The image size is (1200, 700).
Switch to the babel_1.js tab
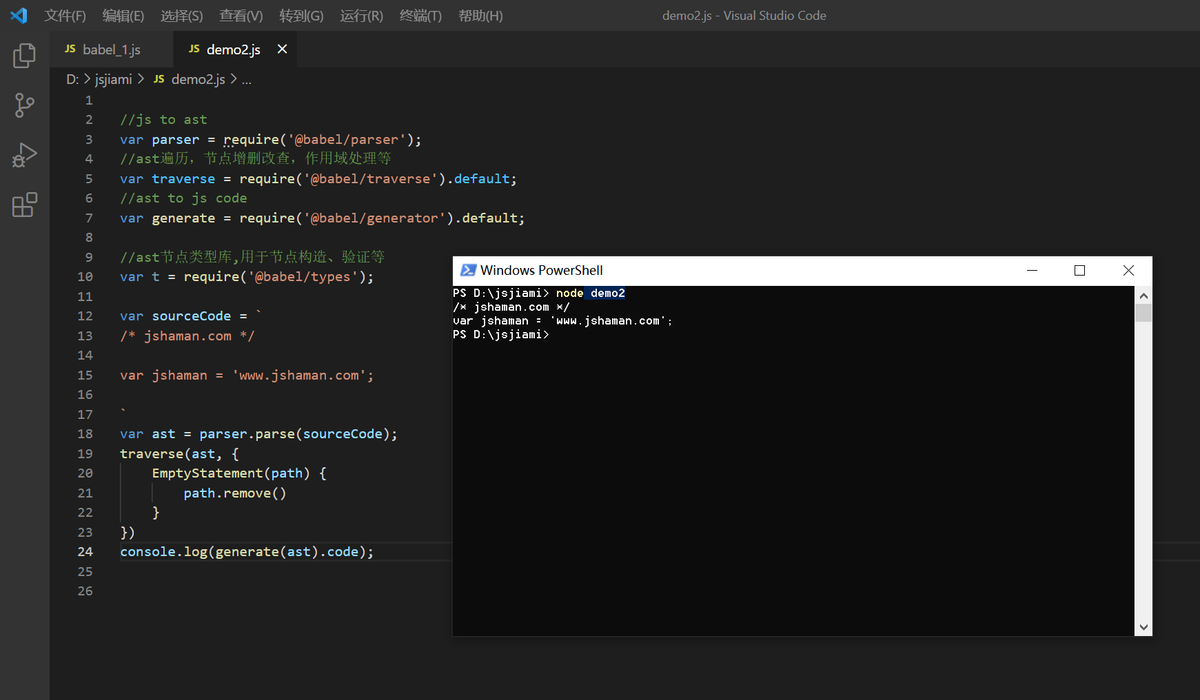(110, 49)
